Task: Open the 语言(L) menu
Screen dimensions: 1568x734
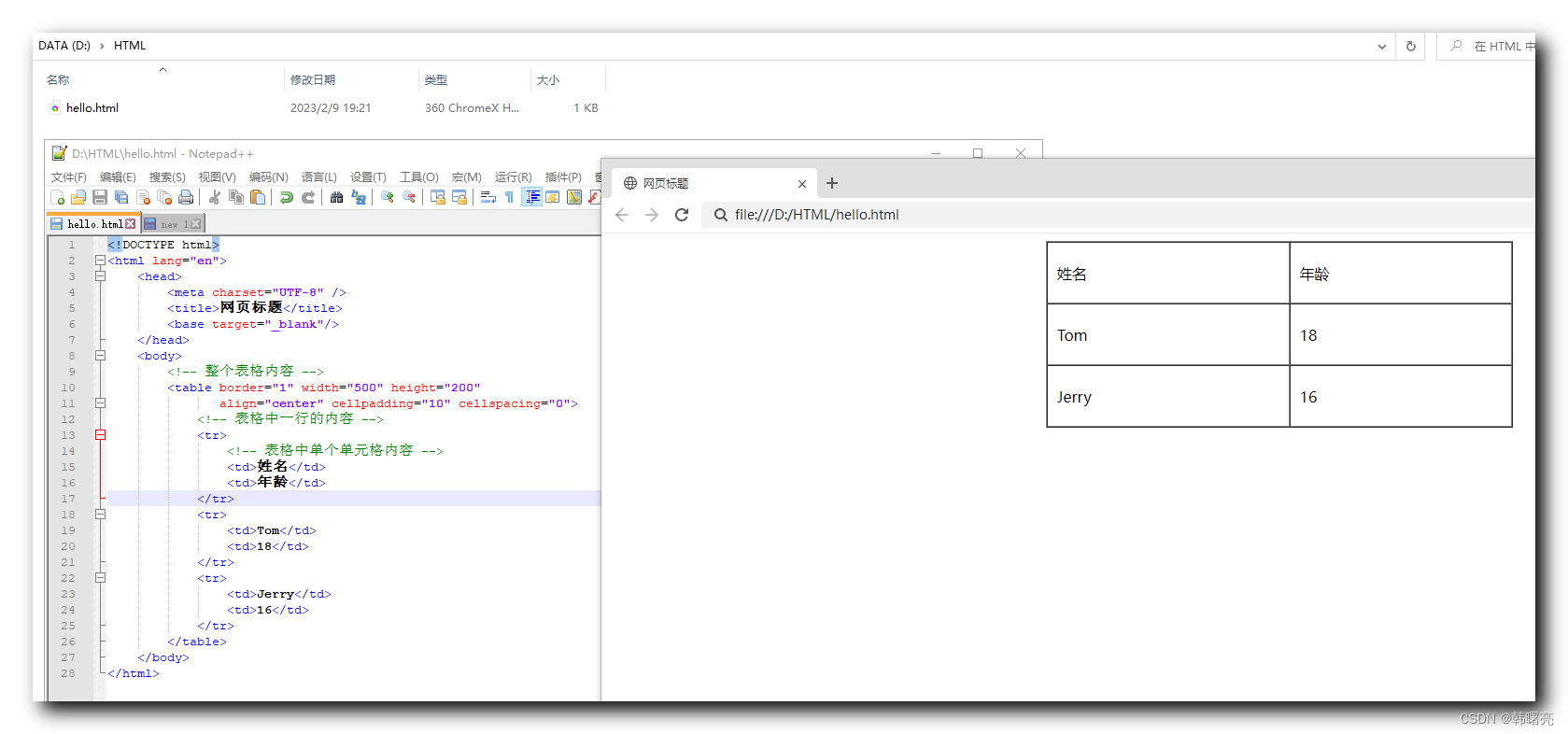Action: tap(318, 176)
